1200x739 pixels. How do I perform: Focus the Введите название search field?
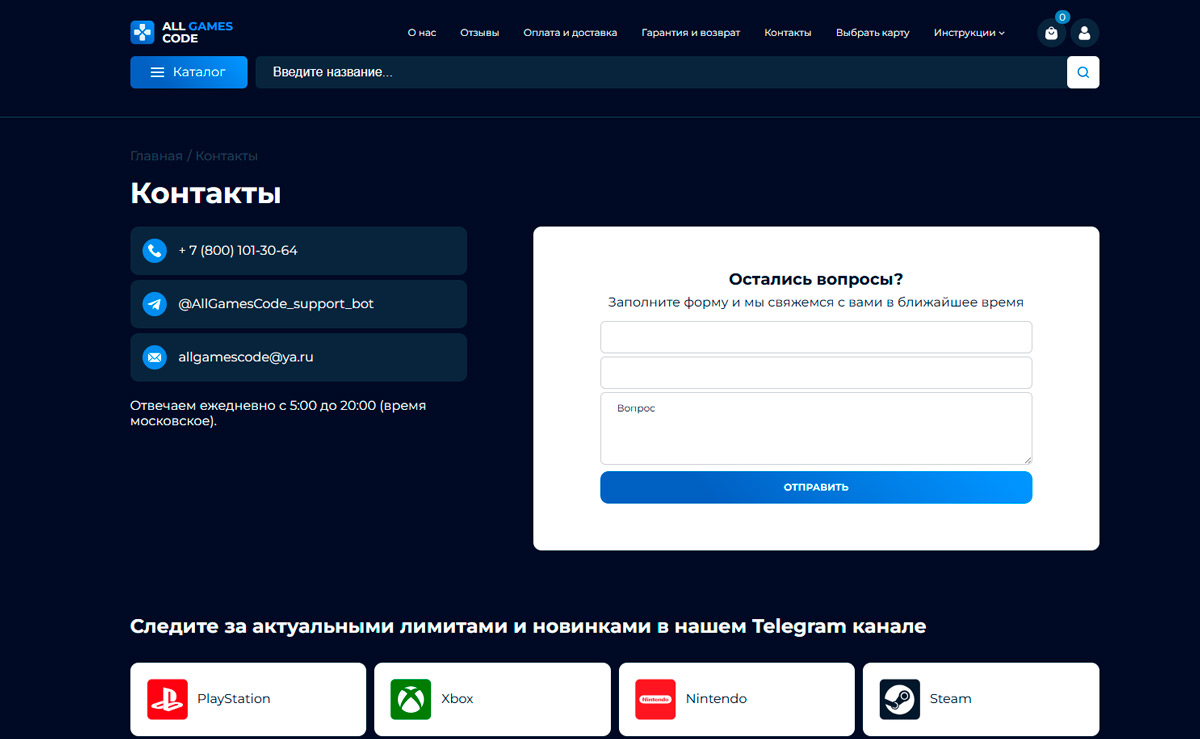[660, 72]
